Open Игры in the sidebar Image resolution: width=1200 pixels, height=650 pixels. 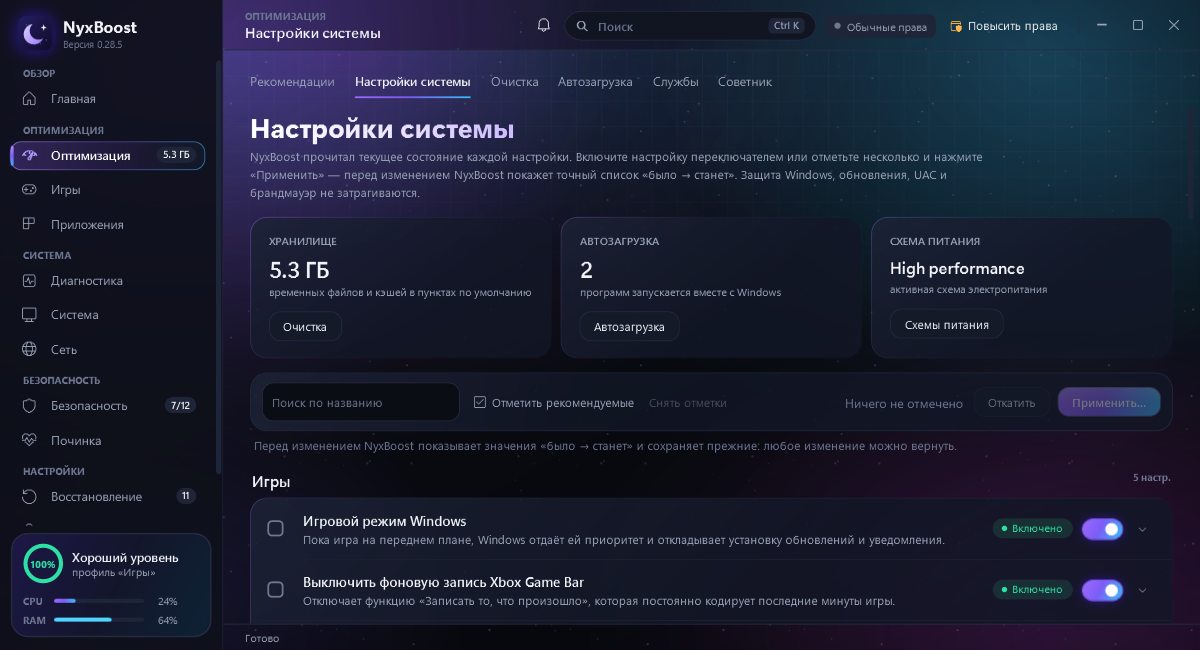[108, 189]
